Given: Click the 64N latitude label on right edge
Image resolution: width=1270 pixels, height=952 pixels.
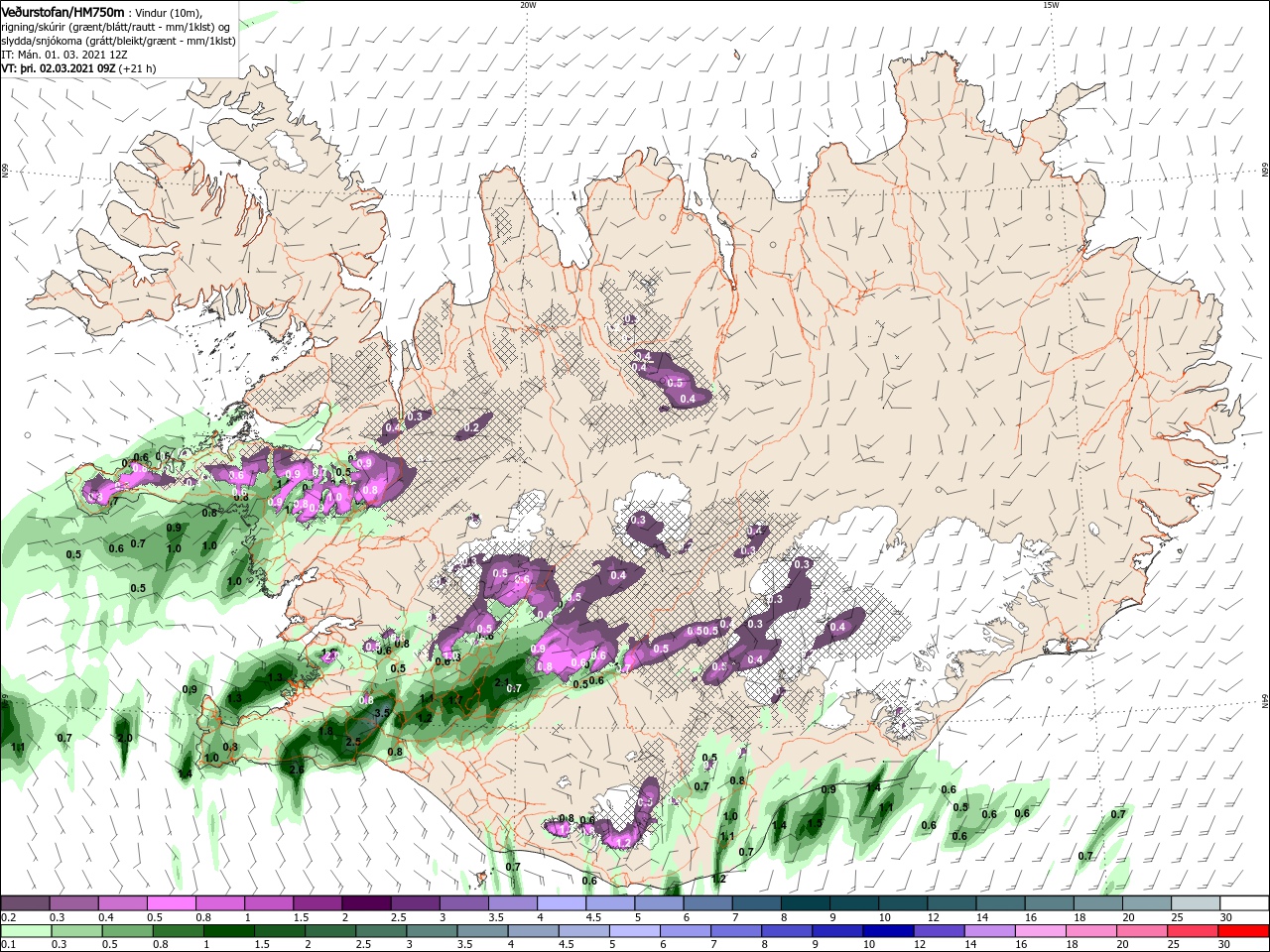Looking at the screenshot, I should [x=1265, y=700].
